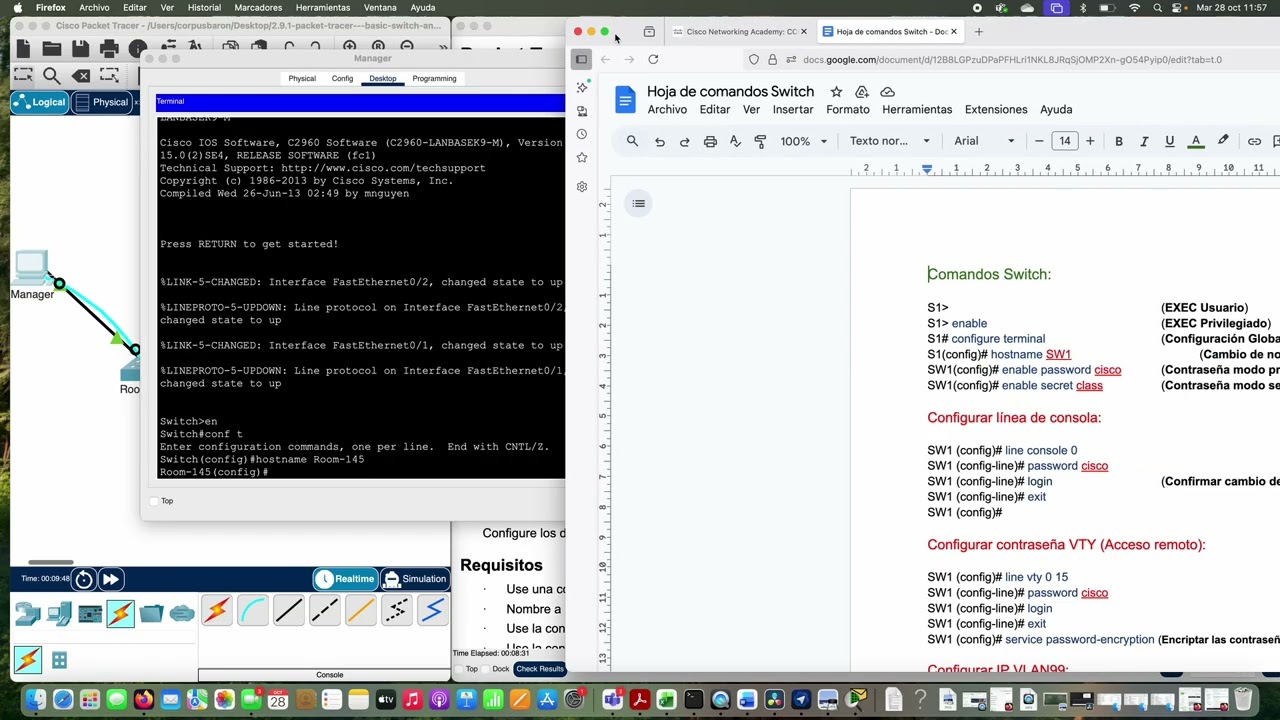Image resolution: width=1280 pixels, height=720 pixels.
Task: Open the paragraph style Texto normal dropdown
Action: pyautogui.click(x=889, y=141)
